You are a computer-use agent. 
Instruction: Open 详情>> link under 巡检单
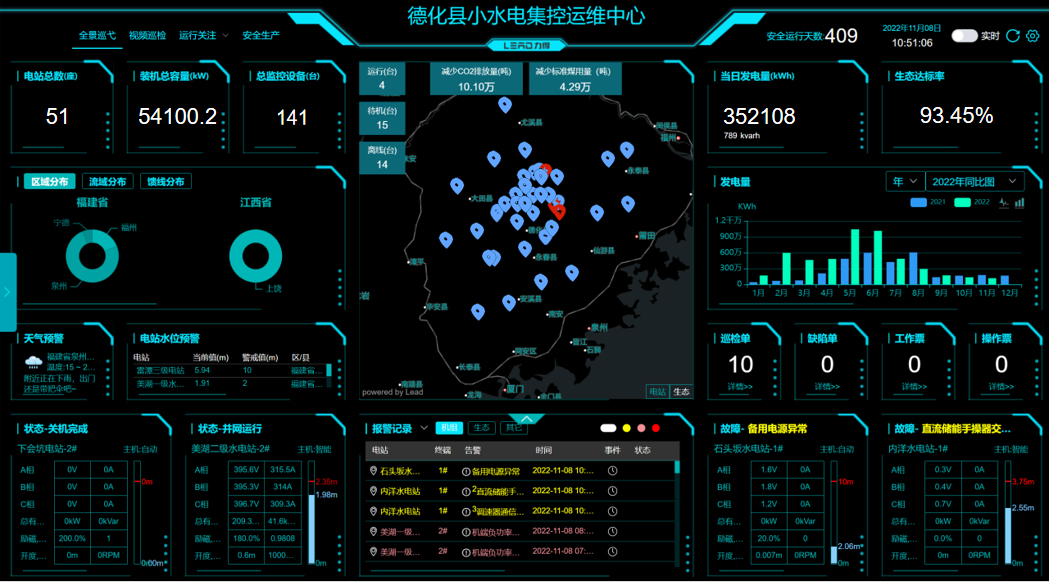click(x=740, y=386)
